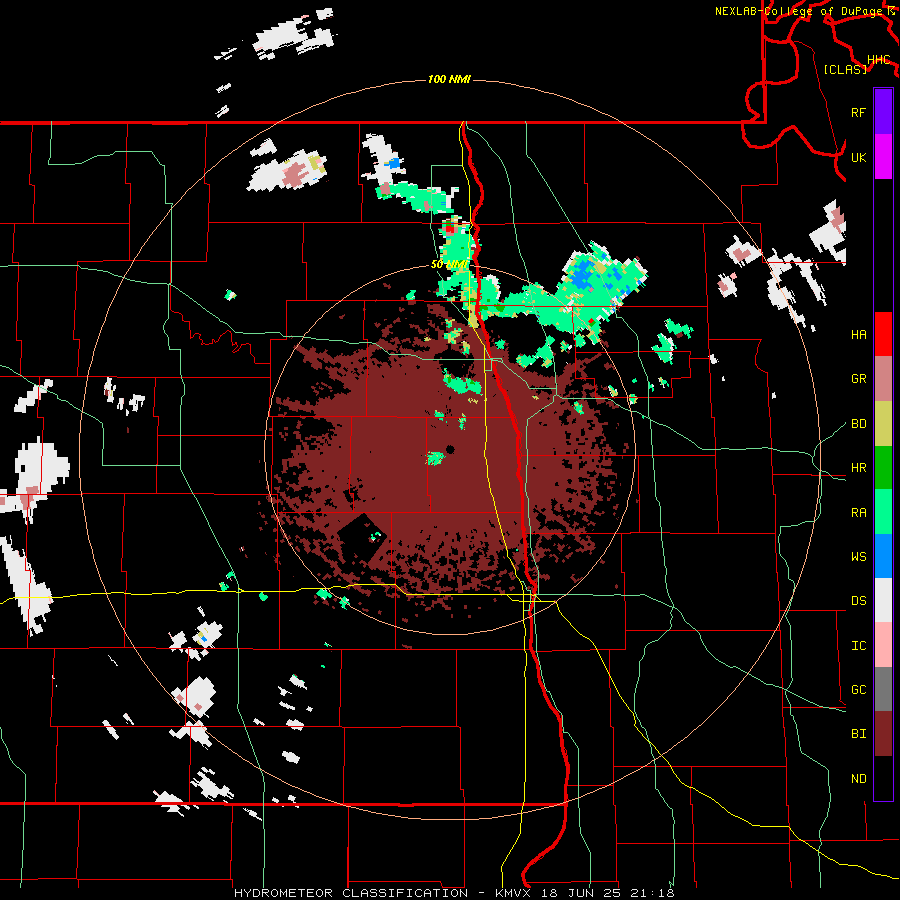Click the HA legend label
The width and height of the screenshot is (900, 900).
pos(858,335)
